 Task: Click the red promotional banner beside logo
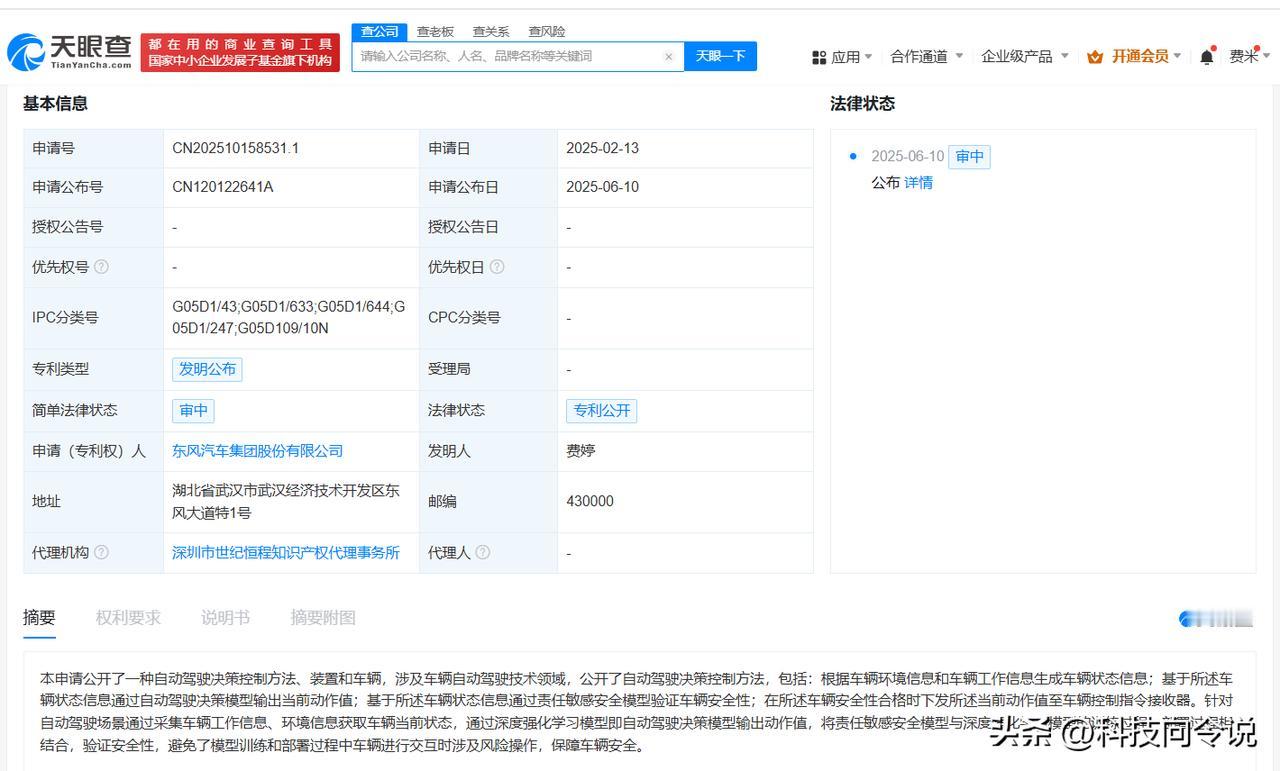coord(240,53)
